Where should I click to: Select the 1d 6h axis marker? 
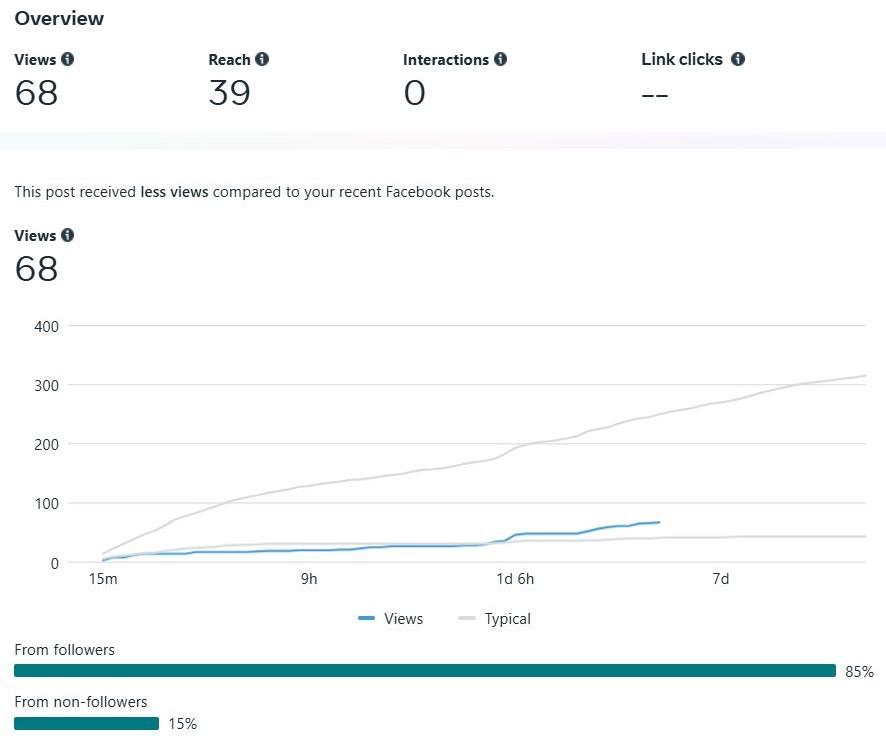(516, 579)
